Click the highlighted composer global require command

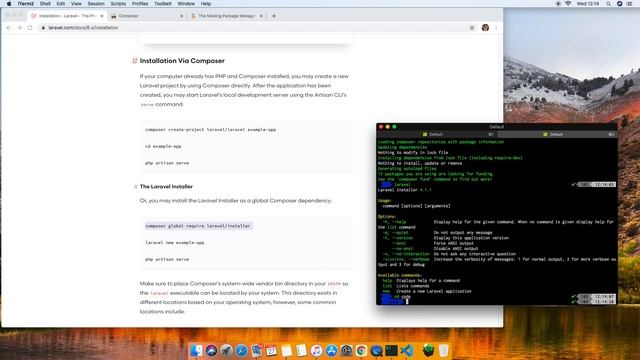click(x=198, y=226)
